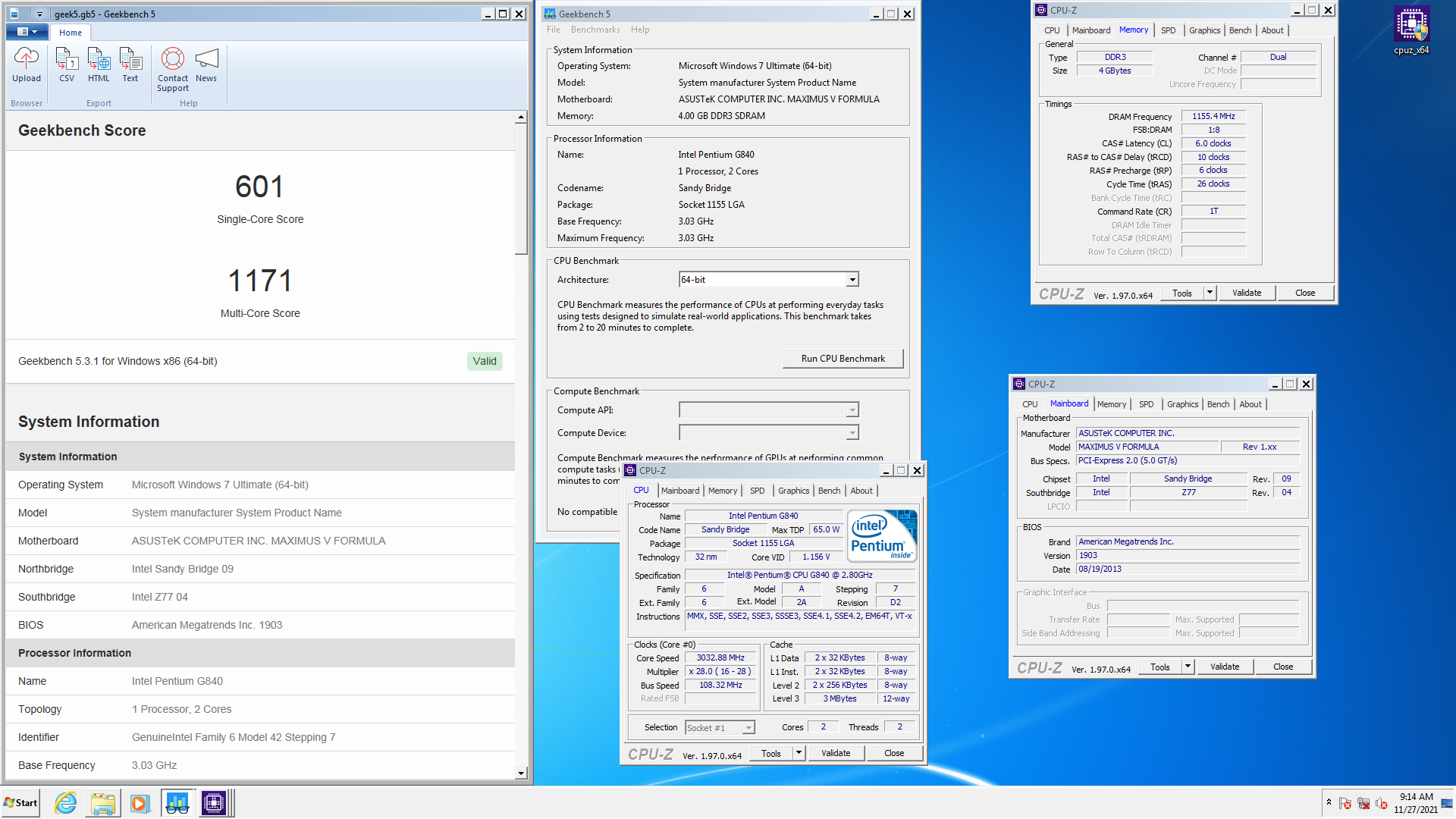Show hidden system tray icons
Image resolution: width=1456 pixels, height=819 pixels.
click(x=1329, y=802)
